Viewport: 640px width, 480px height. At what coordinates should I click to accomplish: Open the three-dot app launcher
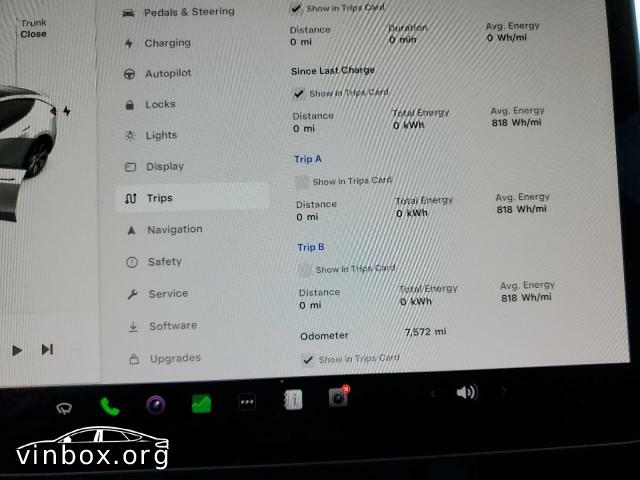tap(247, 402)
